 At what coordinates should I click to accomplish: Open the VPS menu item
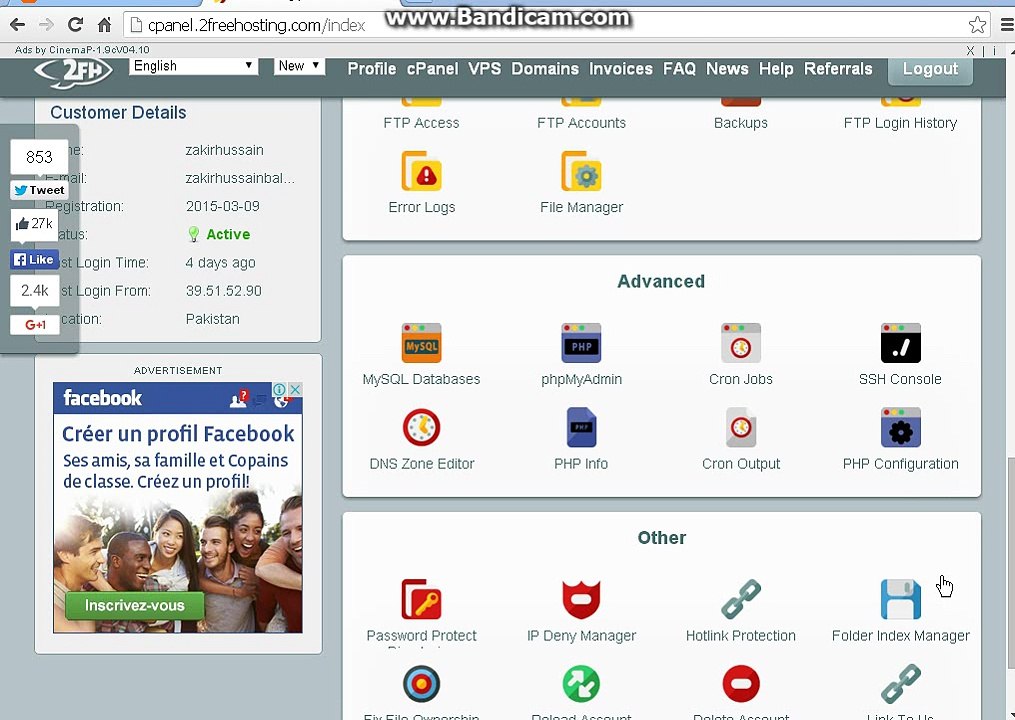click(485, 69)
